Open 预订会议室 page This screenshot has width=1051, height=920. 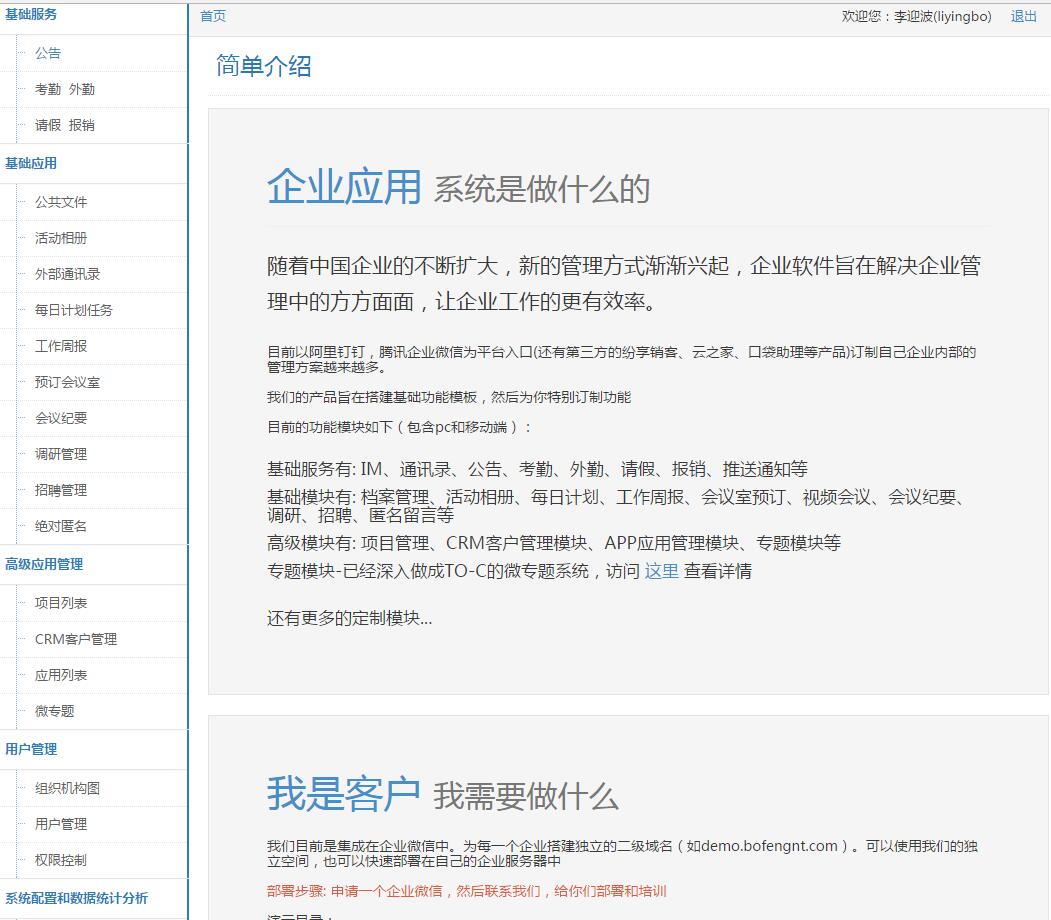click(67, 382)
